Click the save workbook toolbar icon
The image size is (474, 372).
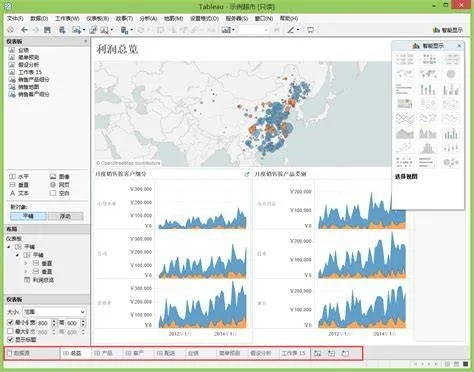[47, 30]
